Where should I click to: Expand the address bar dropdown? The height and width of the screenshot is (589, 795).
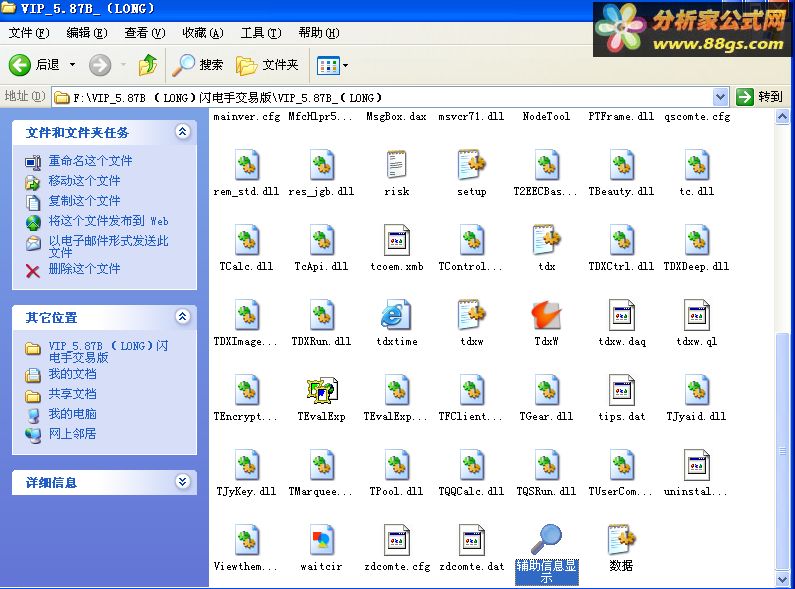pos(720,96)
